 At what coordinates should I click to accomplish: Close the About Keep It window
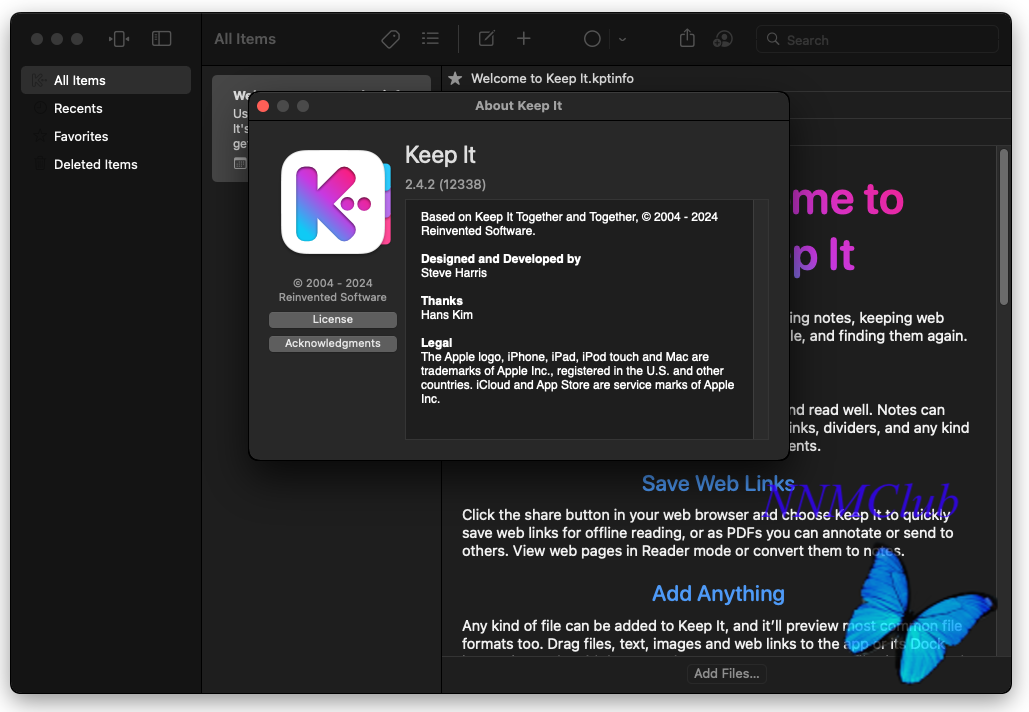pos(263,106)
